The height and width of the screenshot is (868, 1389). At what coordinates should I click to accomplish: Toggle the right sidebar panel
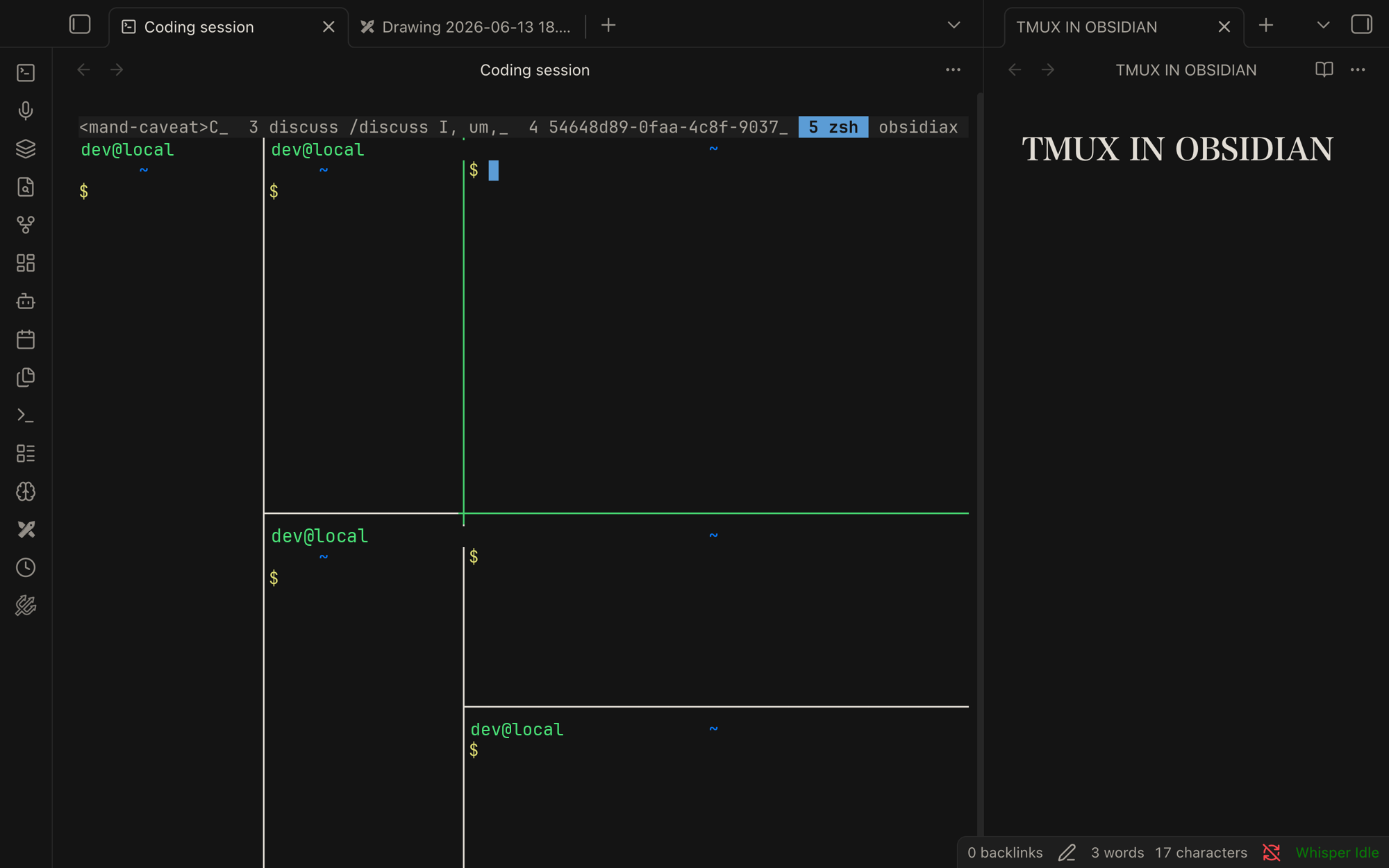tap(1361, 25)
